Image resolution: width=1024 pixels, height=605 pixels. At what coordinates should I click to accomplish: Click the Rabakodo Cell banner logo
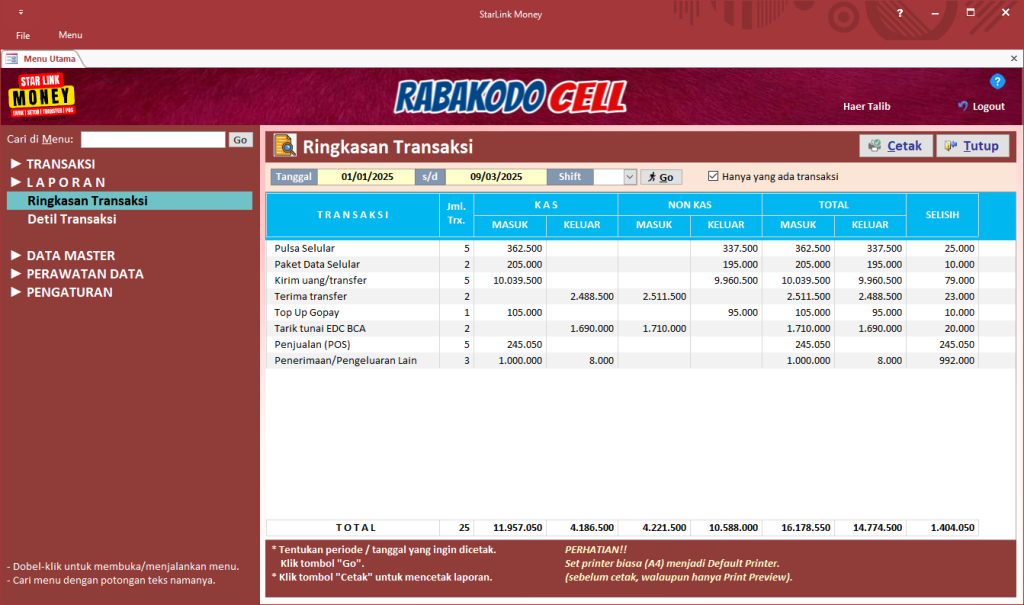tap(511, 97)
